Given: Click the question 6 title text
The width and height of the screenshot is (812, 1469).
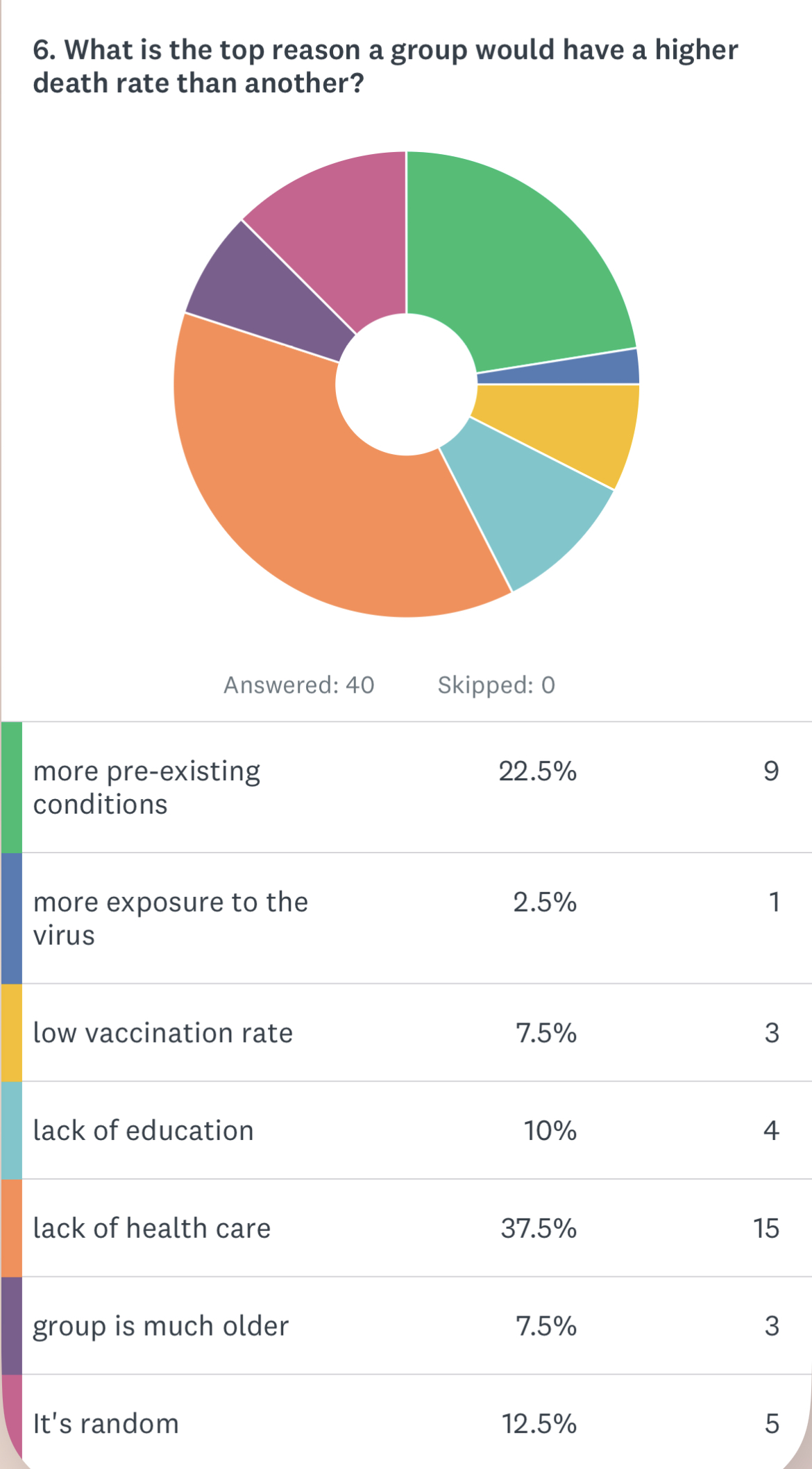Looking at the screenshot, I should coord(385,67).
